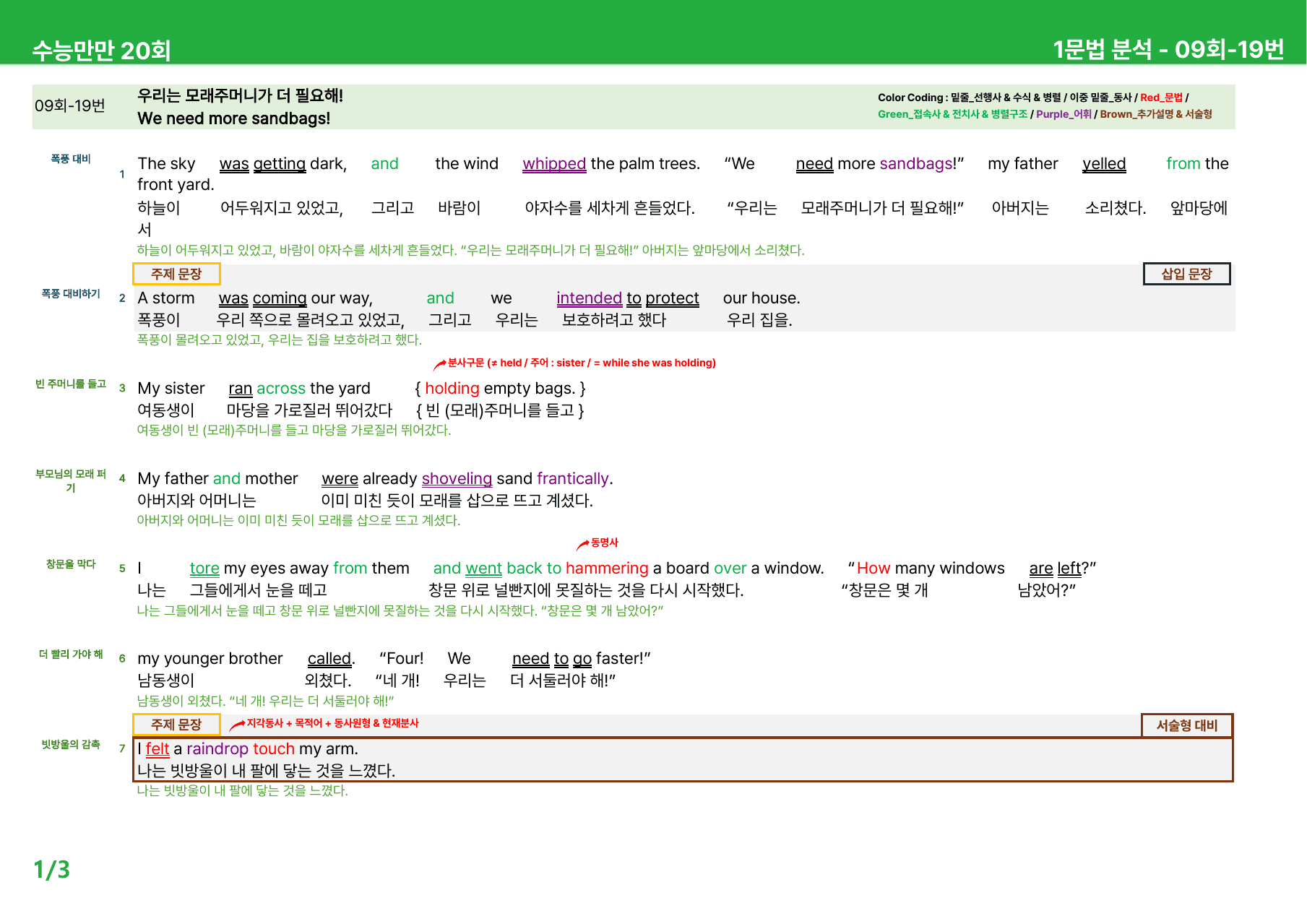
Task: Click the header text 1문법 분석 - 09회-19번
Action: pos(1168,49)
